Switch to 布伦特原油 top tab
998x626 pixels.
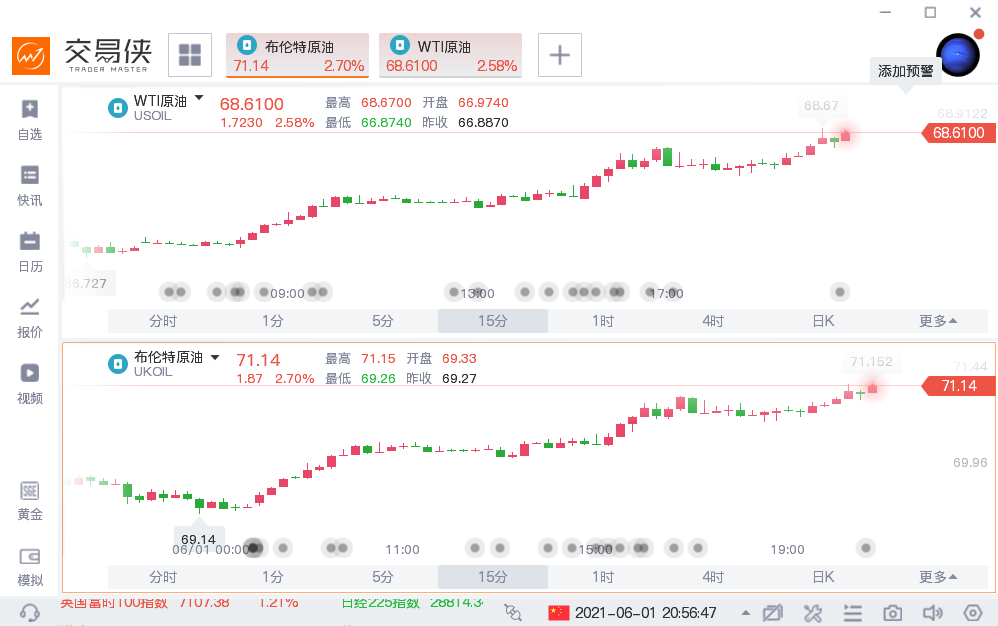pyautogui.click(x=298, y=55)
